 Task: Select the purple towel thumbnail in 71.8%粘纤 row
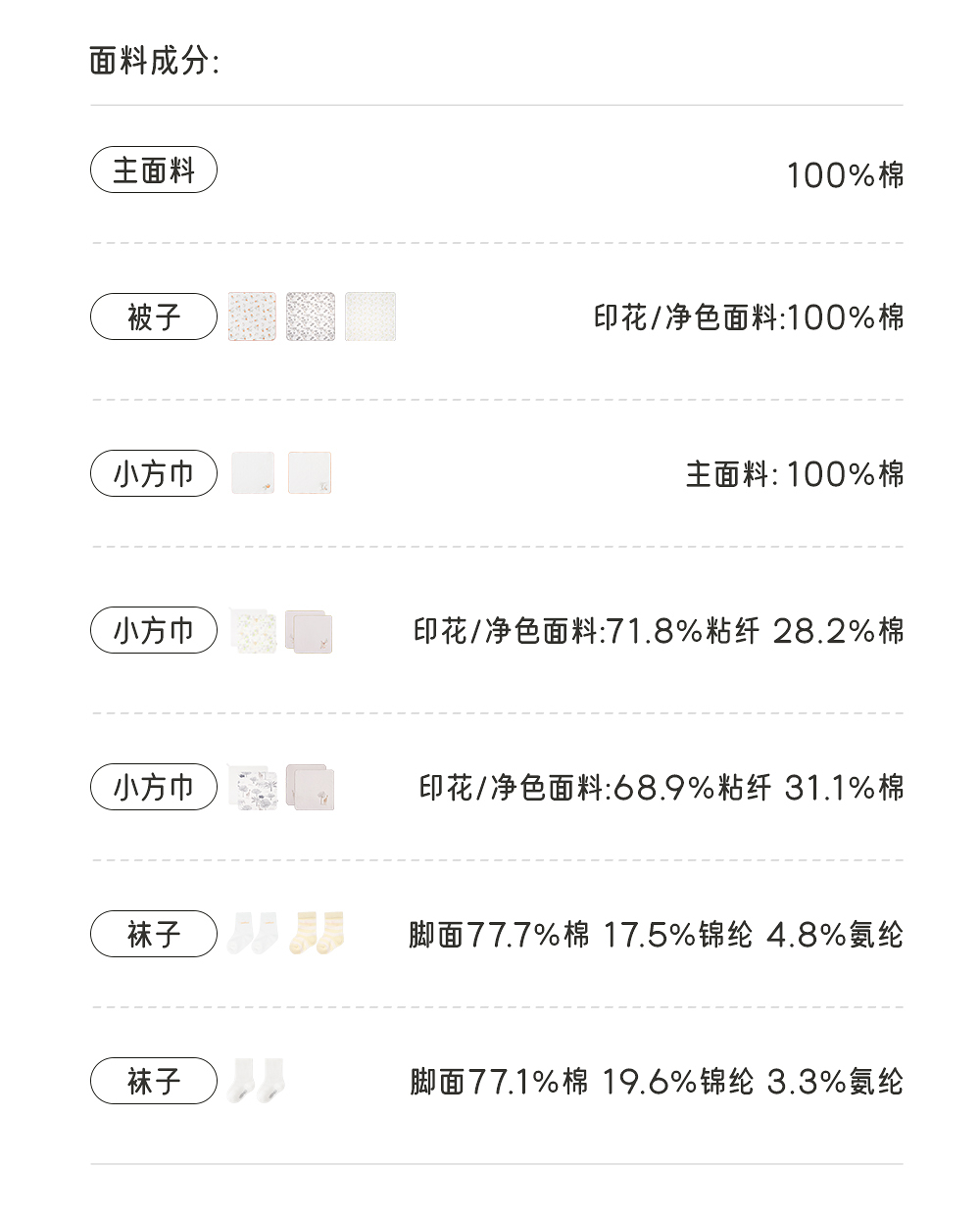[310, 631]
